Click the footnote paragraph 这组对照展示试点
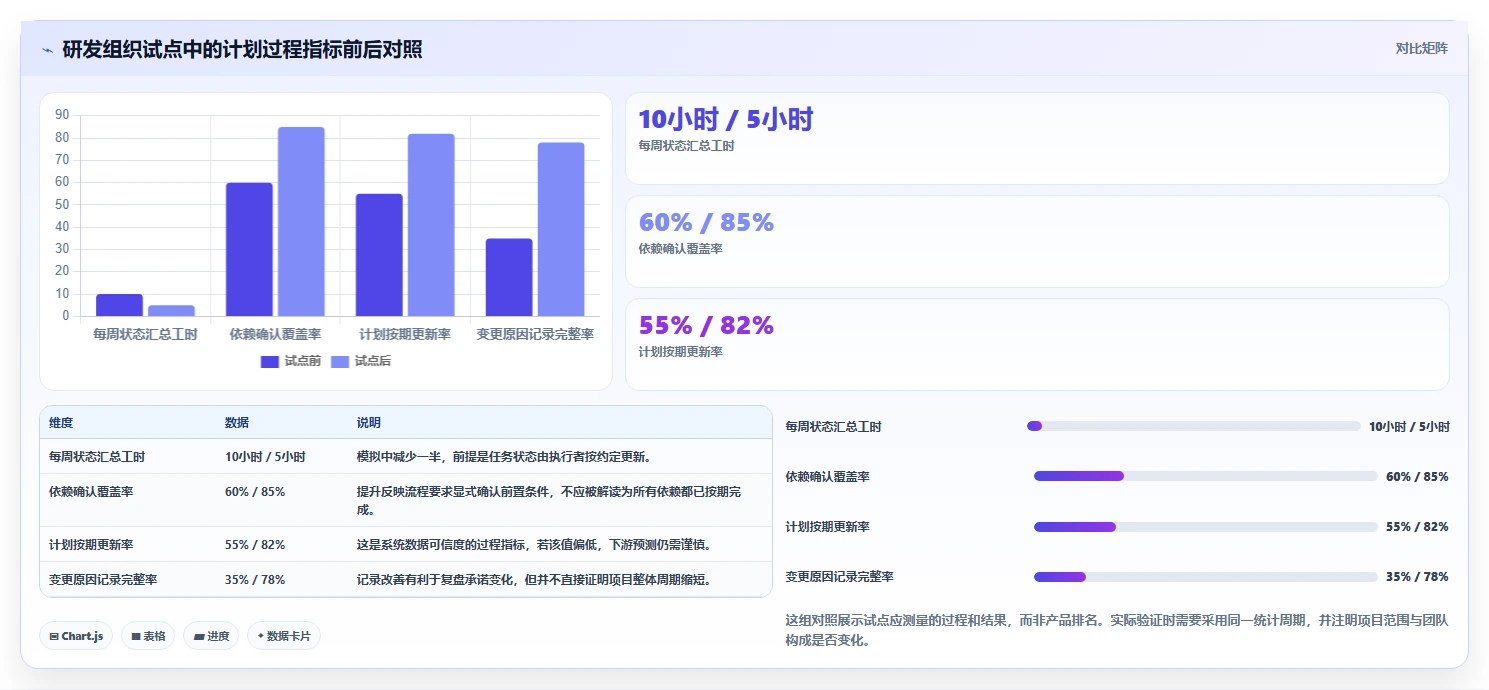 (x=1117, y=630)
